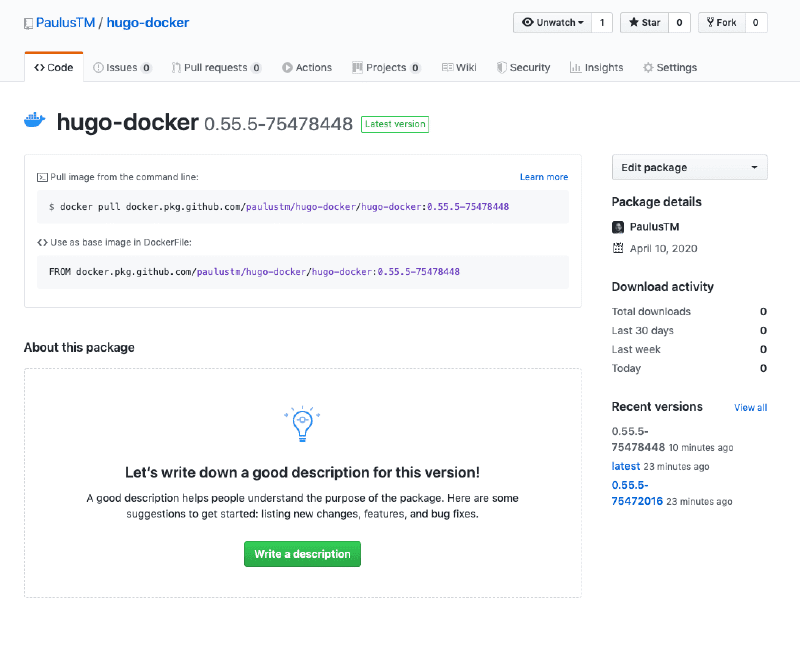Viewport: 800px width, 651px height.
Task: Open the Wiki book icon
Action: (447, 67)
